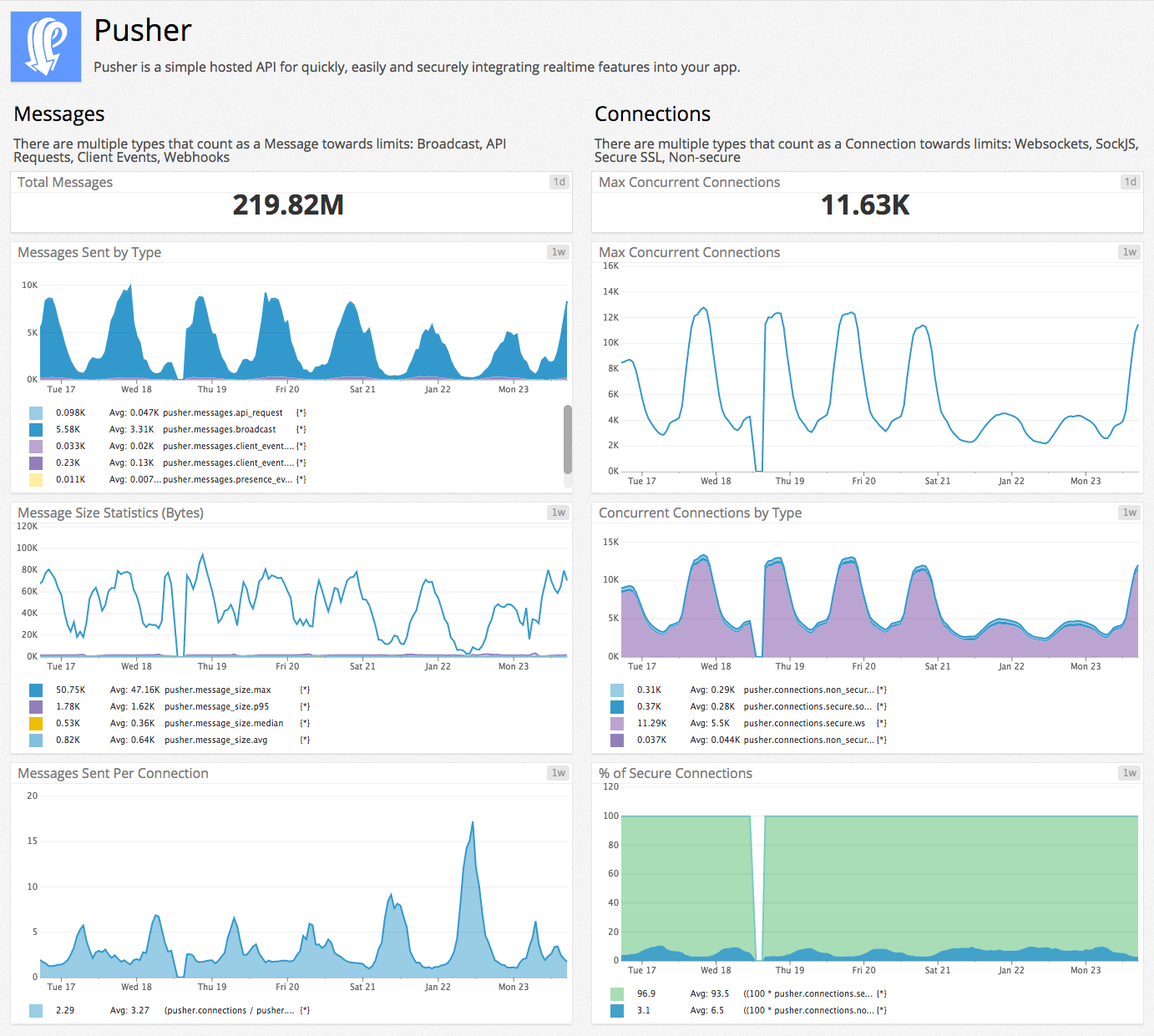Click the Messages section heading
Image resolution: width=1154 pixels, height=1036 pixels.
59,114
